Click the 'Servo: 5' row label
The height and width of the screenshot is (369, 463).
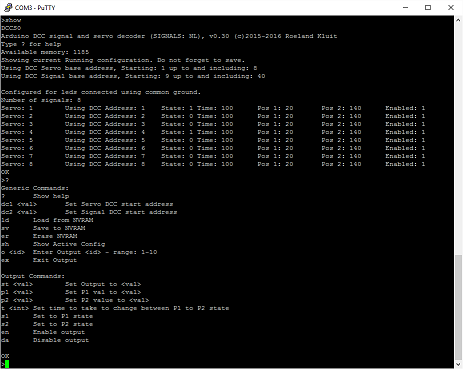(17, 140)
